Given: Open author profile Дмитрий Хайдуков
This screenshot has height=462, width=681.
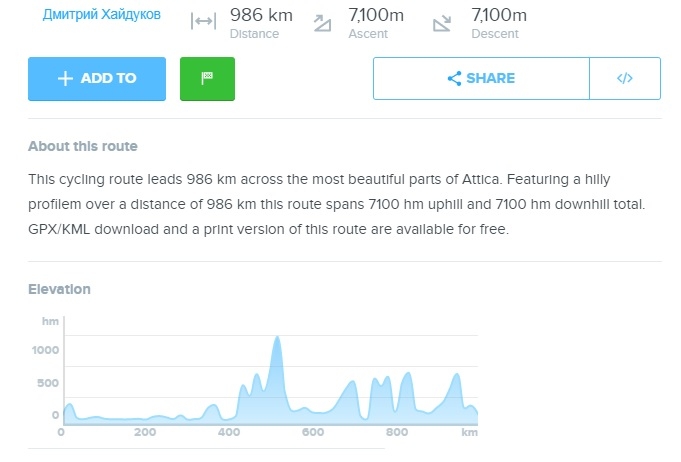Looking at the screenshot, I should pyautogui.click(x=102, y=16).
